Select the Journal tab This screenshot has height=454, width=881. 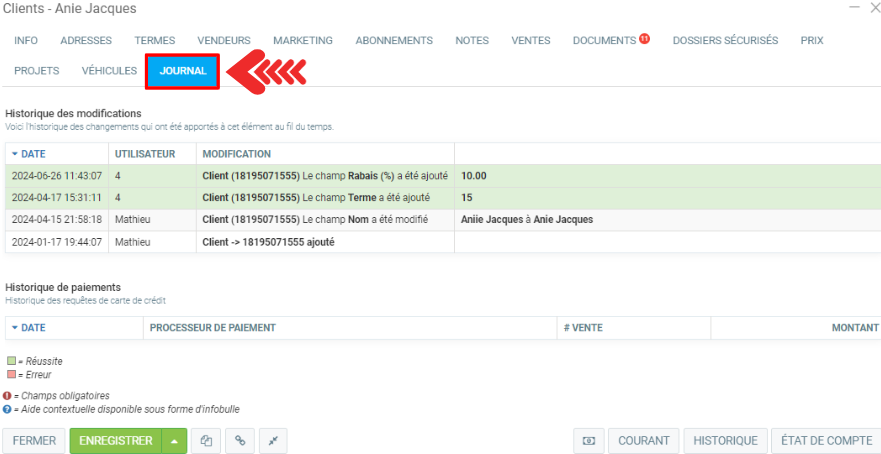click(x=183, y=71)
